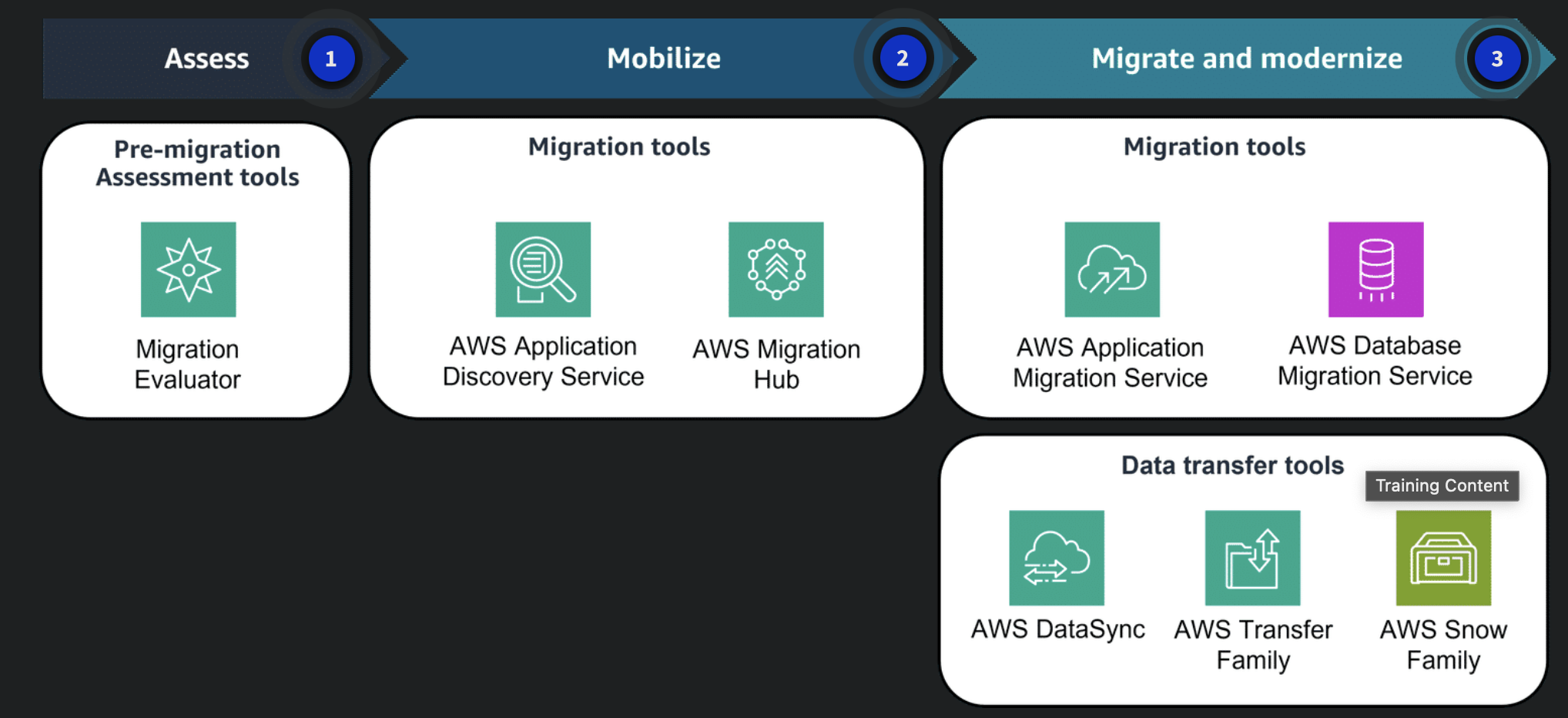This screenshot has width=1568, height=718.
Task: Click the Migration Evaluator text label
Action: pyautogui.click(x=188, y=364)
